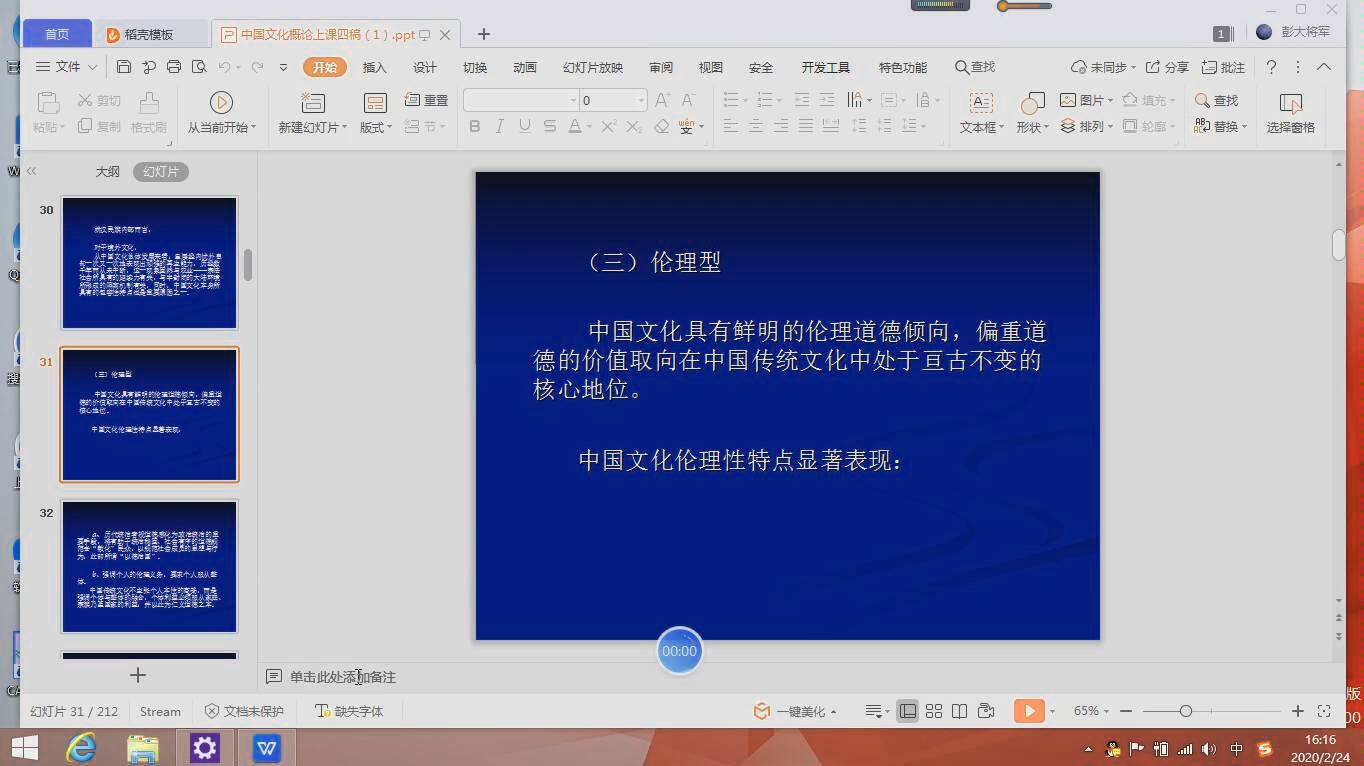Open the font size dropdown
This screenshot has height=766, width=1364.
click(641, 99)
